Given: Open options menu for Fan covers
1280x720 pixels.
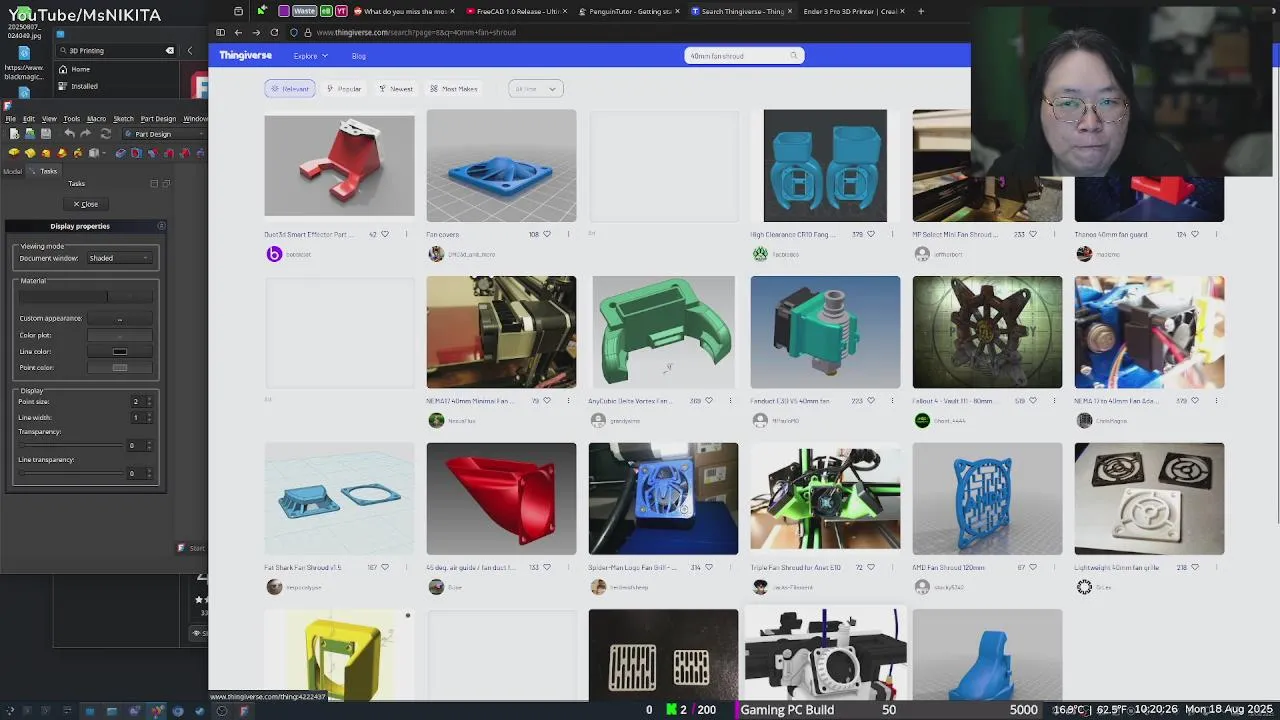Looking at the screenshot, I should coord(568,234).
